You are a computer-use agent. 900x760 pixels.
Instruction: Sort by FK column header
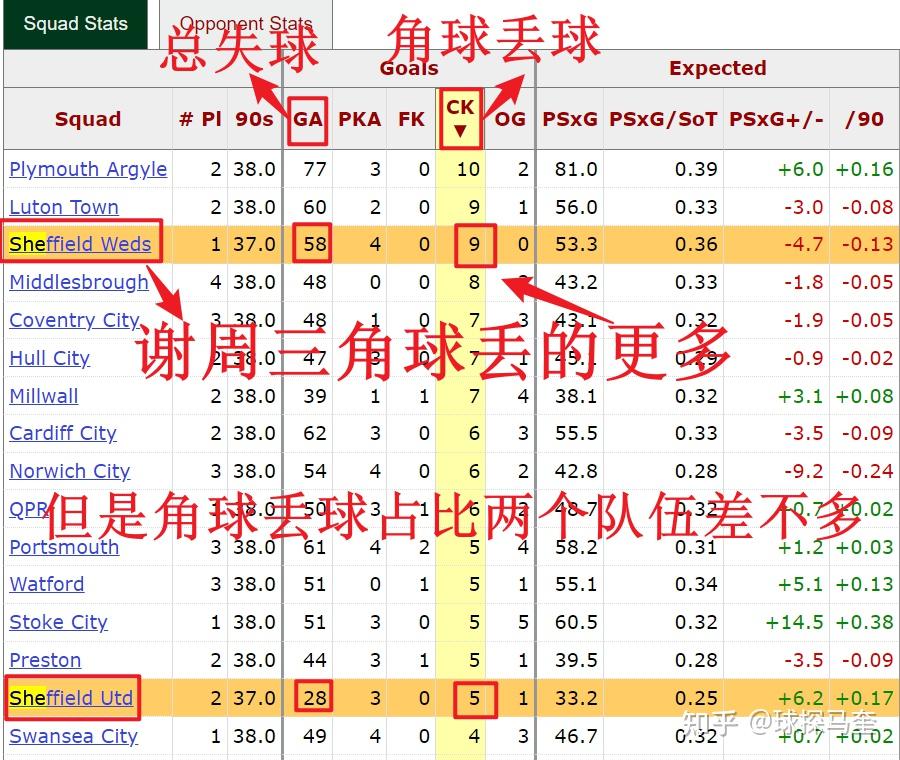[x=411, y=119]
